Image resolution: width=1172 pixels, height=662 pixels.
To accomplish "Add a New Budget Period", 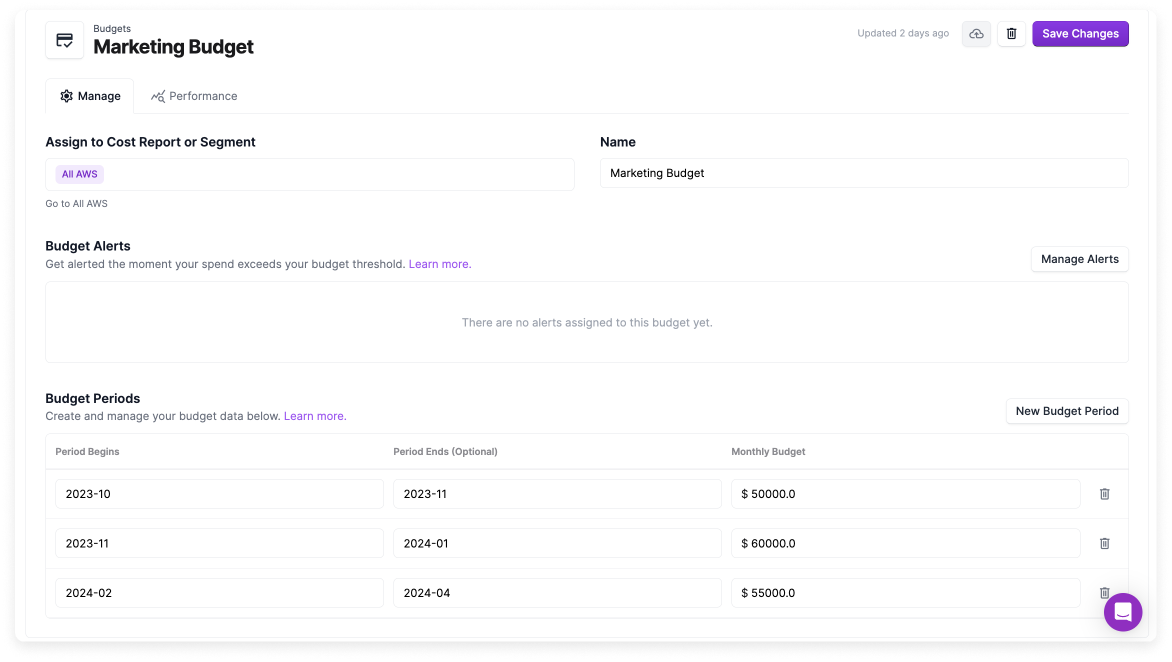I will [x=1067, y=411].
